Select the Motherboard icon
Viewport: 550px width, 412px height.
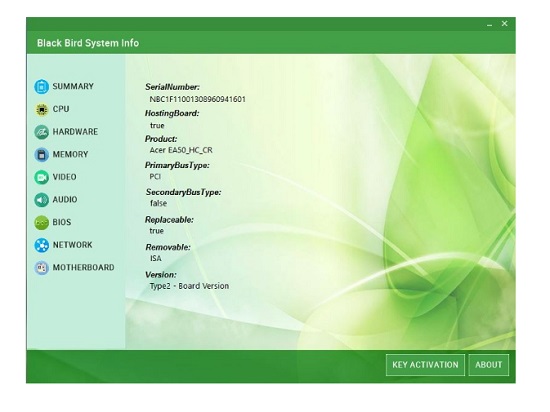pyautogui.click(x=41, y=268)
